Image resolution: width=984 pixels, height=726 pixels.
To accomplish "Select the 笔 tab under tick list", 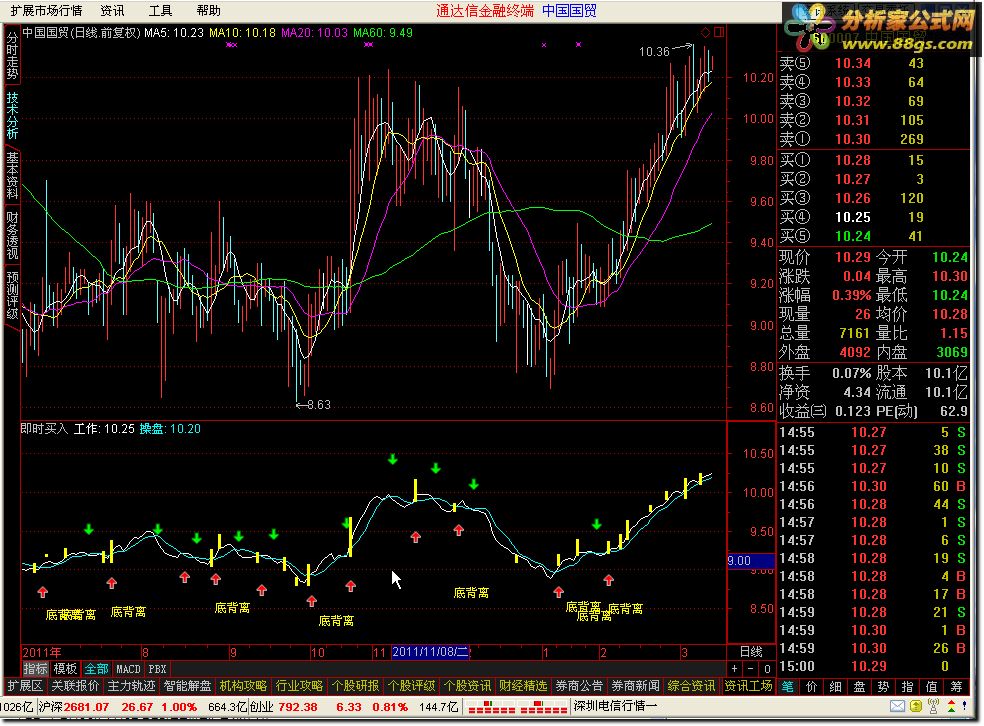I will [787, 686].
